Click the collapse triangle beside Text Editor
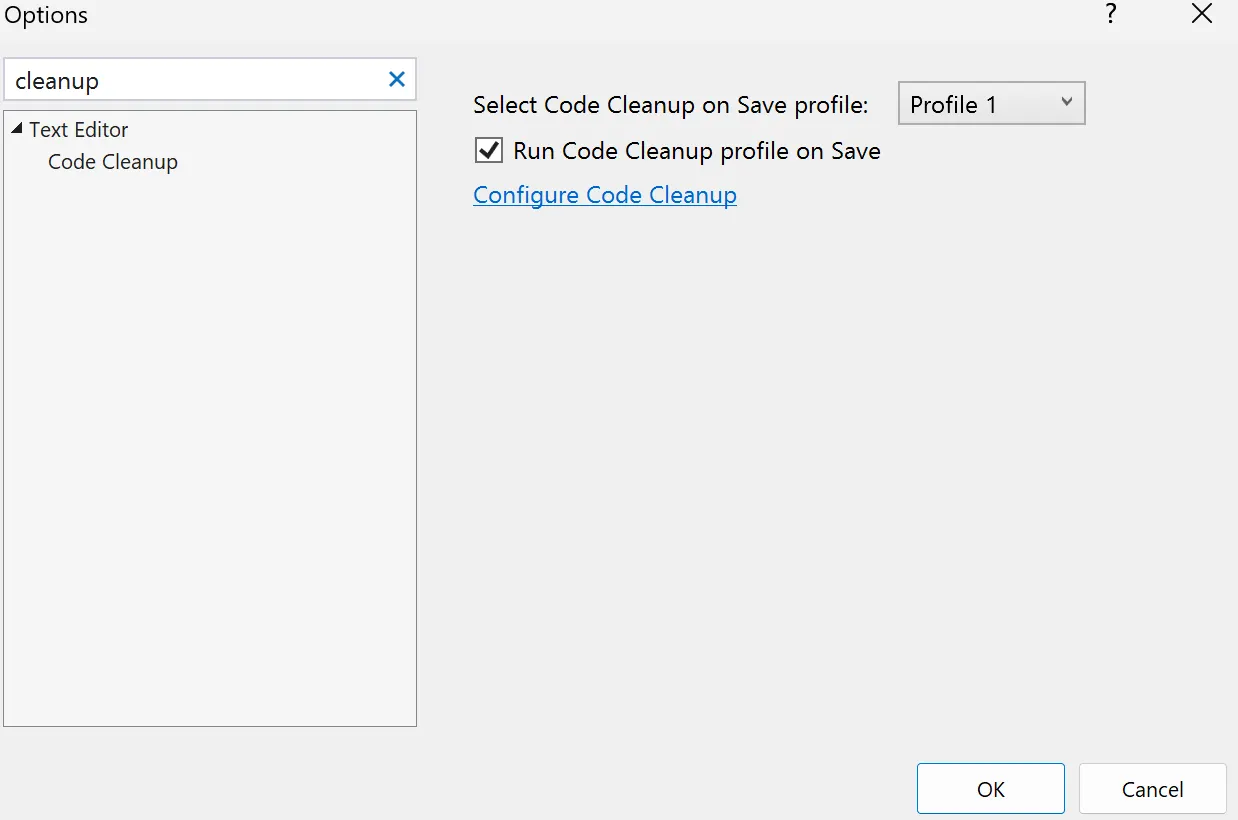The height and width of the screenshot is (820, 1238). (x=16, y=129)
